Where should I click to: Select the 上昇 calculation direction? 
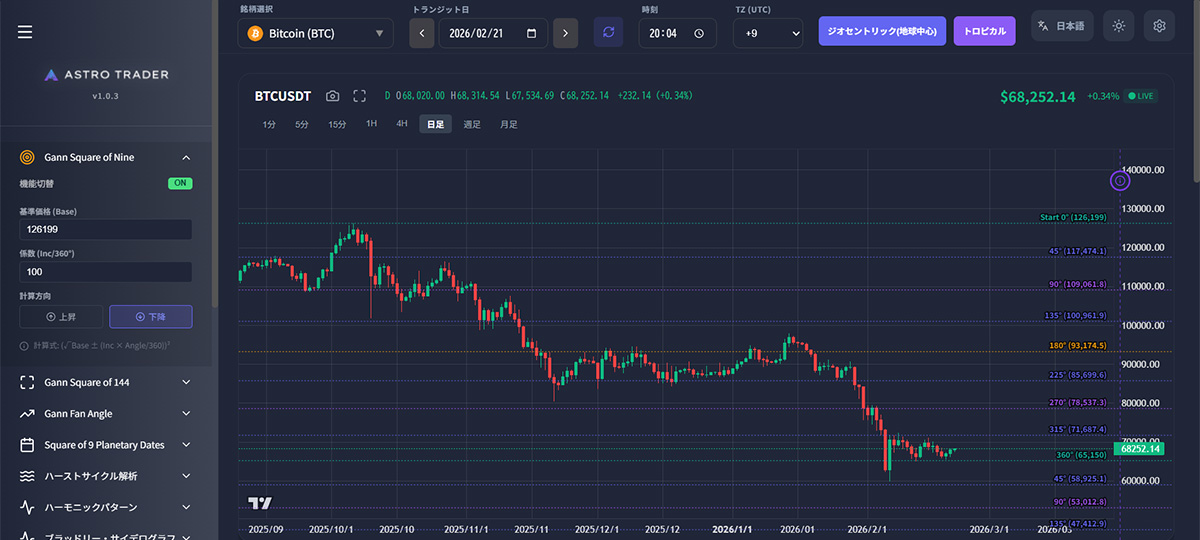61,317
